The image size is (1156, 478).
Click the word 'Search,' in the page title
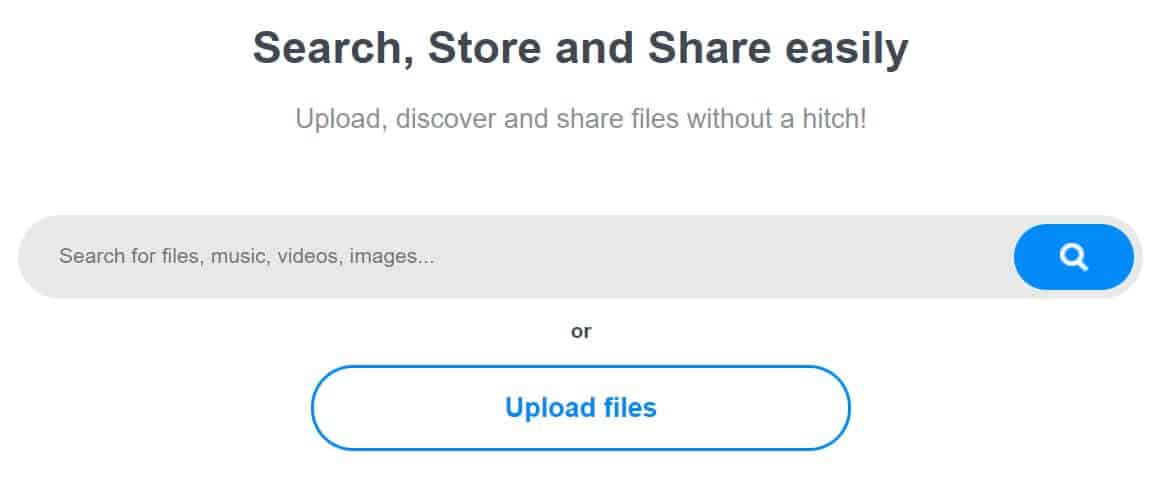(x=334, y=50)
